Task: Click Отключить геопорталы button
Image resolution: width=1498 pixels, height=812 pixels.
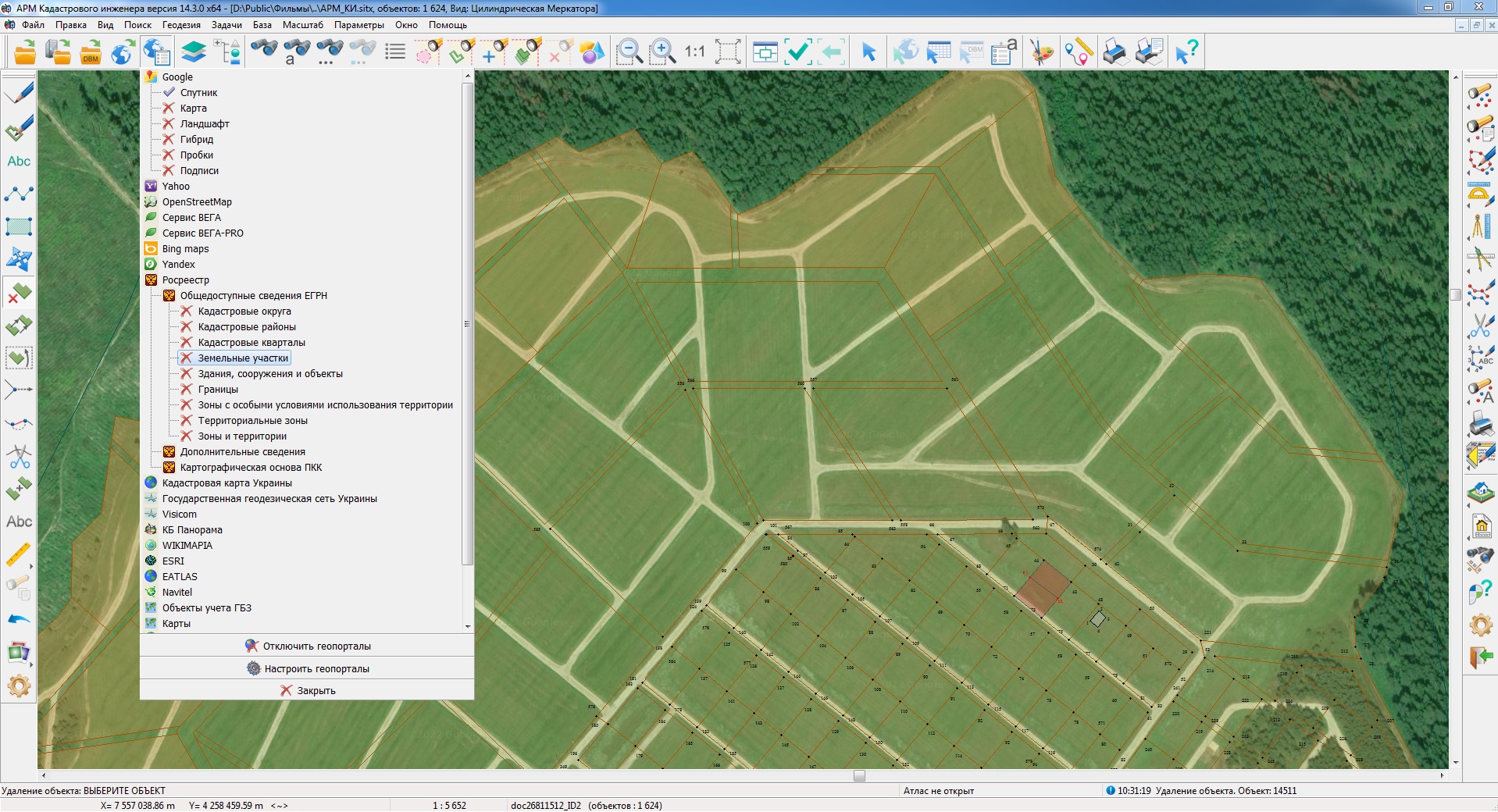Action: tap(307, 646)
